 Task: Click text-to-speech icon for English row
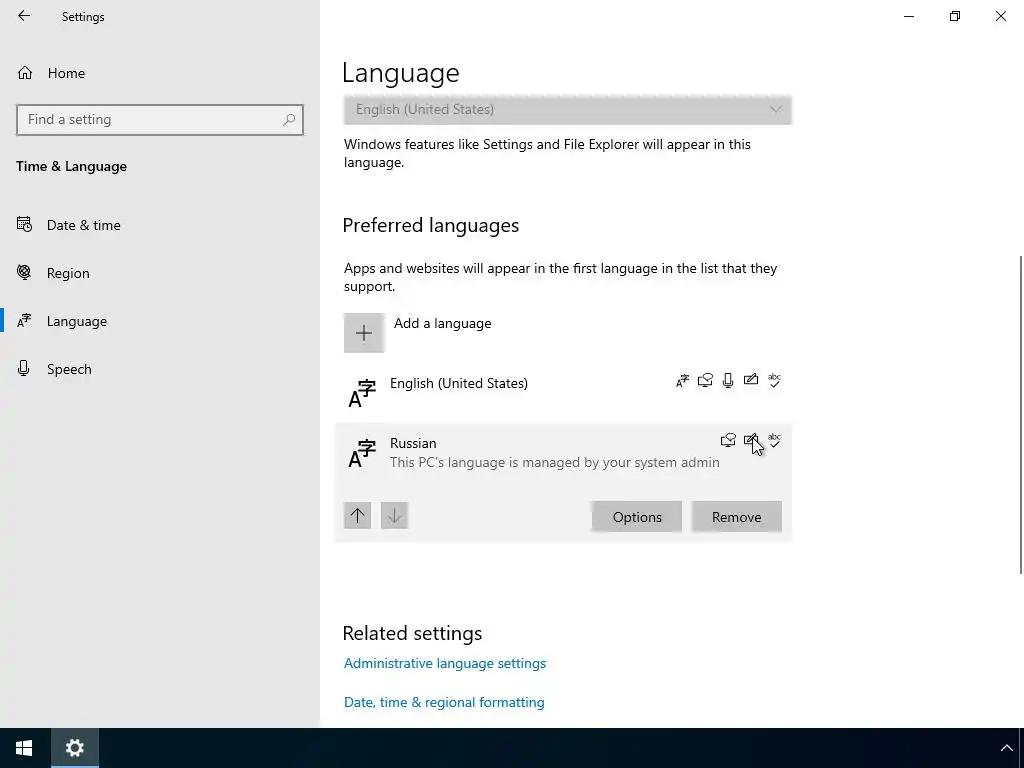705,380
